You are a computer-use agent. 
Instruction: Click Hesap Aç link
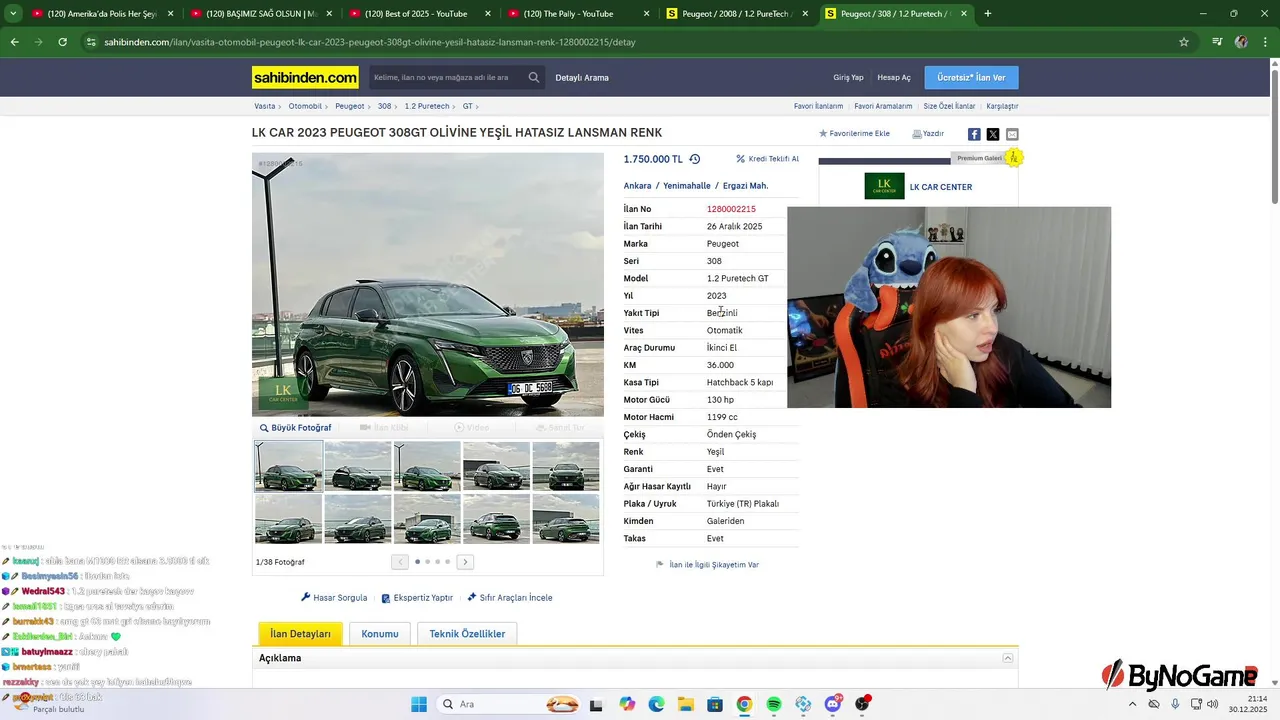894,78
